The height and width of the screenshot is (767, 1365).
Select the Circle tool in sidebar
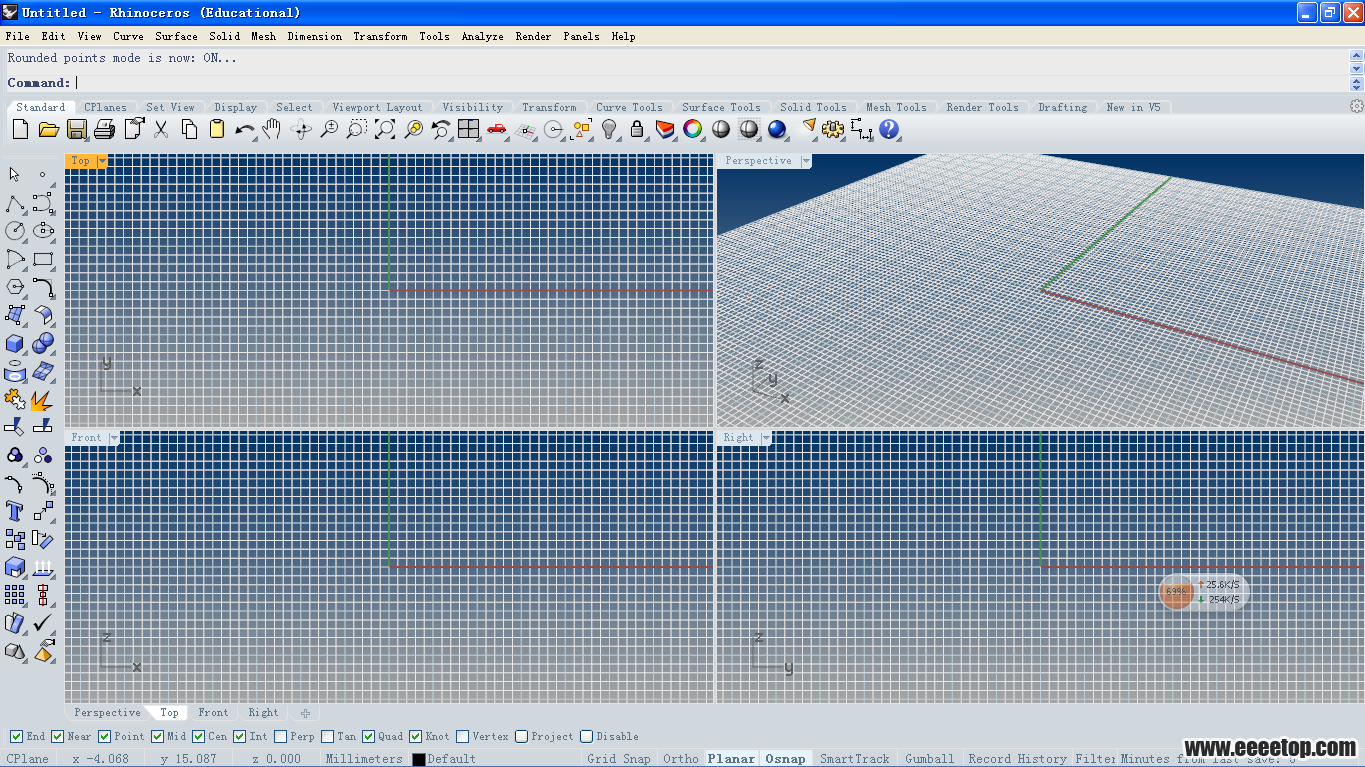point(15,231)
